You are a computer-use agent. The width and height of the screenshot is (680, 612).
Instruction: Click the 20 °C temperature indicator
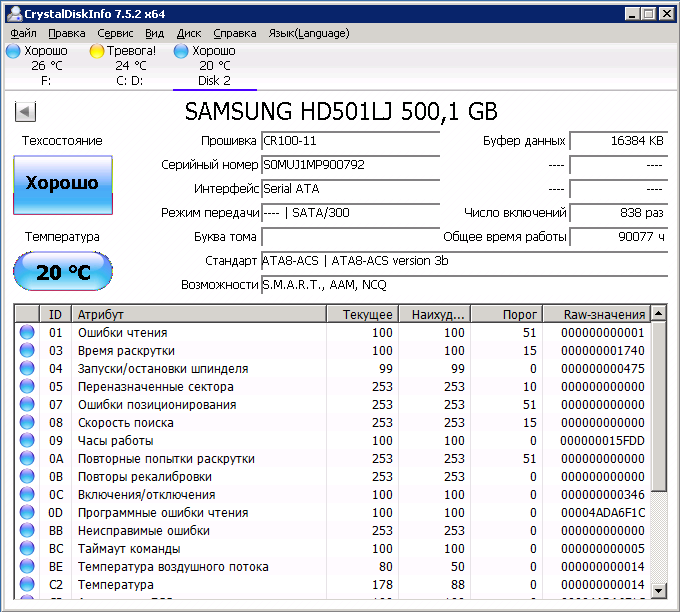(x=63, y=271)
